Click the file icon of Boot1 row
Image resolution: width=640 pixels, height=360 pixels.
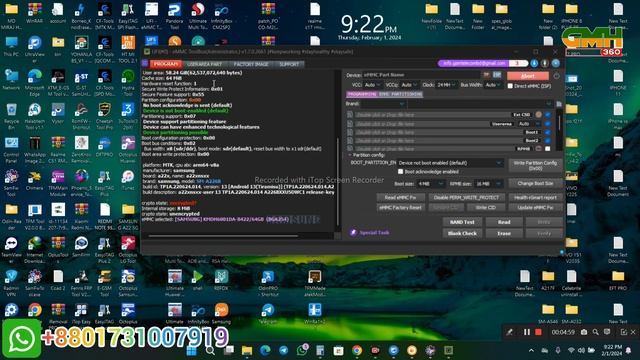coord(350,132)
